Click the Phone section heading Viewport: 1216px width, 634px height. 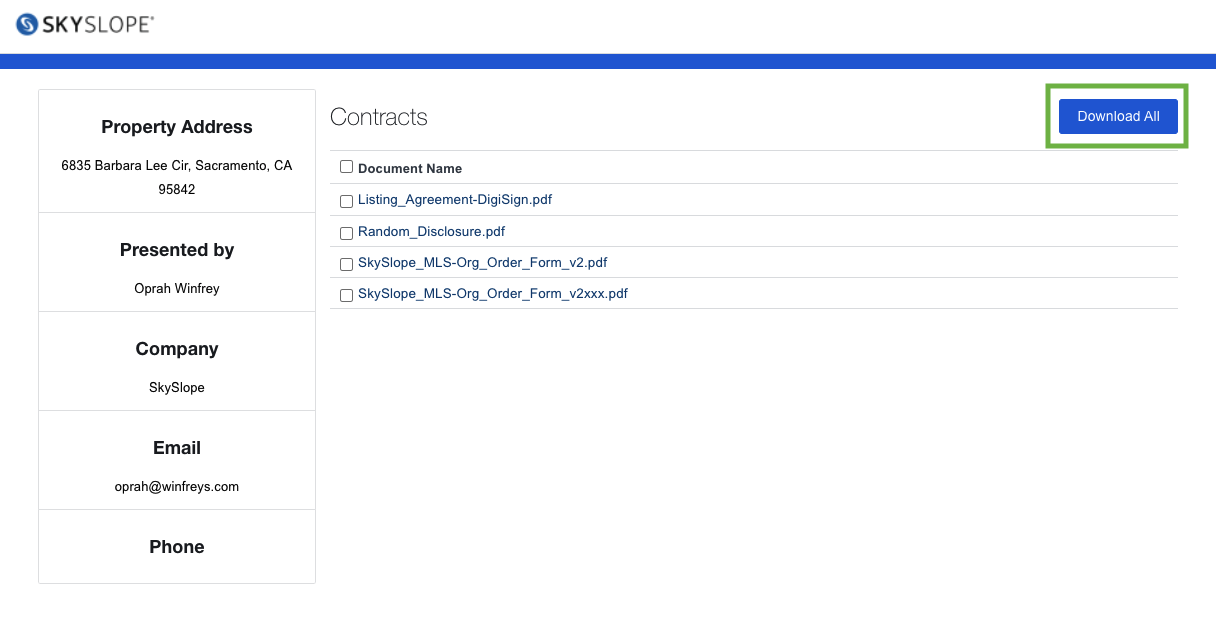pos(177,547)
